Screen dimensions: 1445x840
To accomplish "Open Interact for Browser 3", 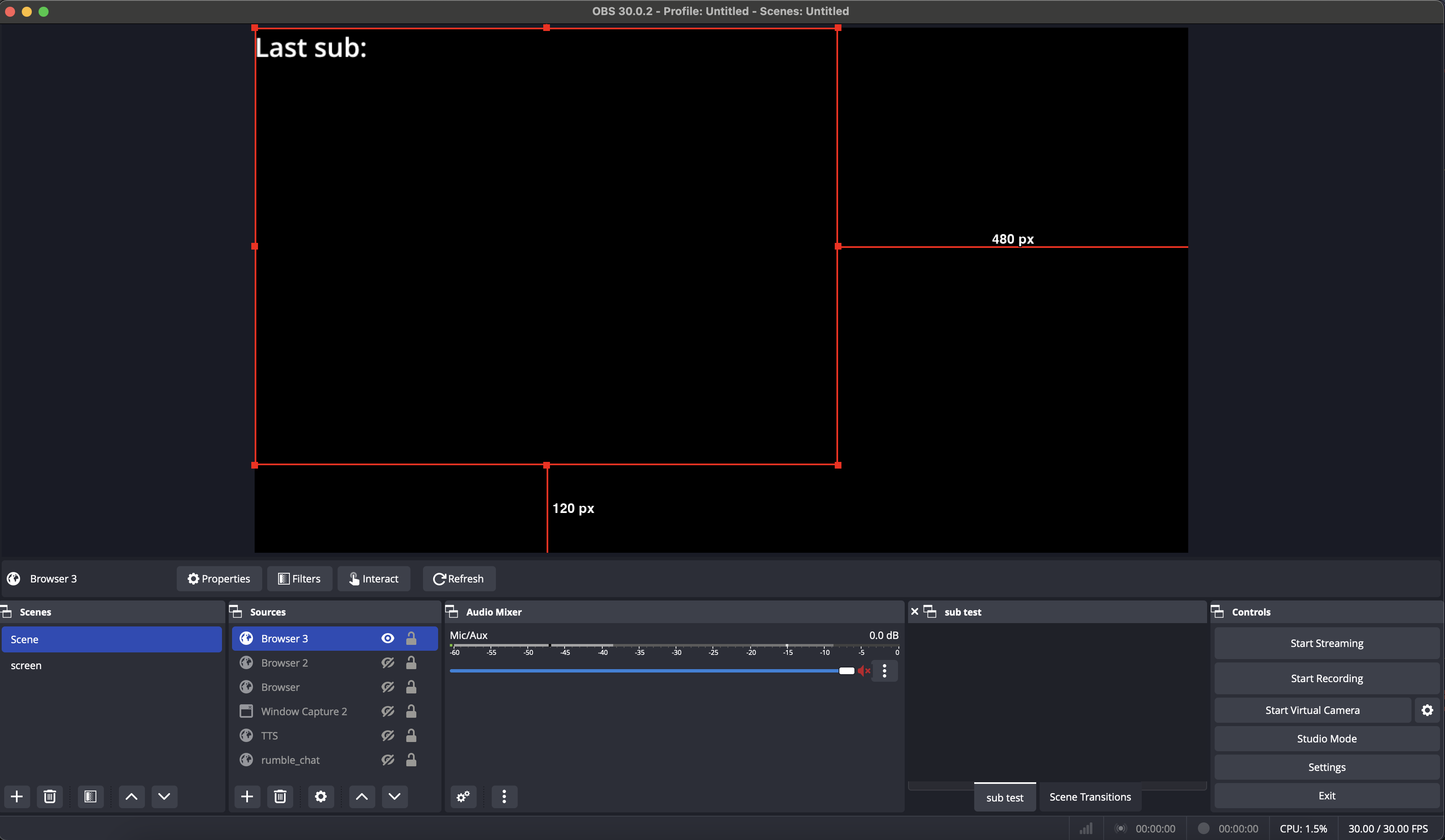I will 374,579.
